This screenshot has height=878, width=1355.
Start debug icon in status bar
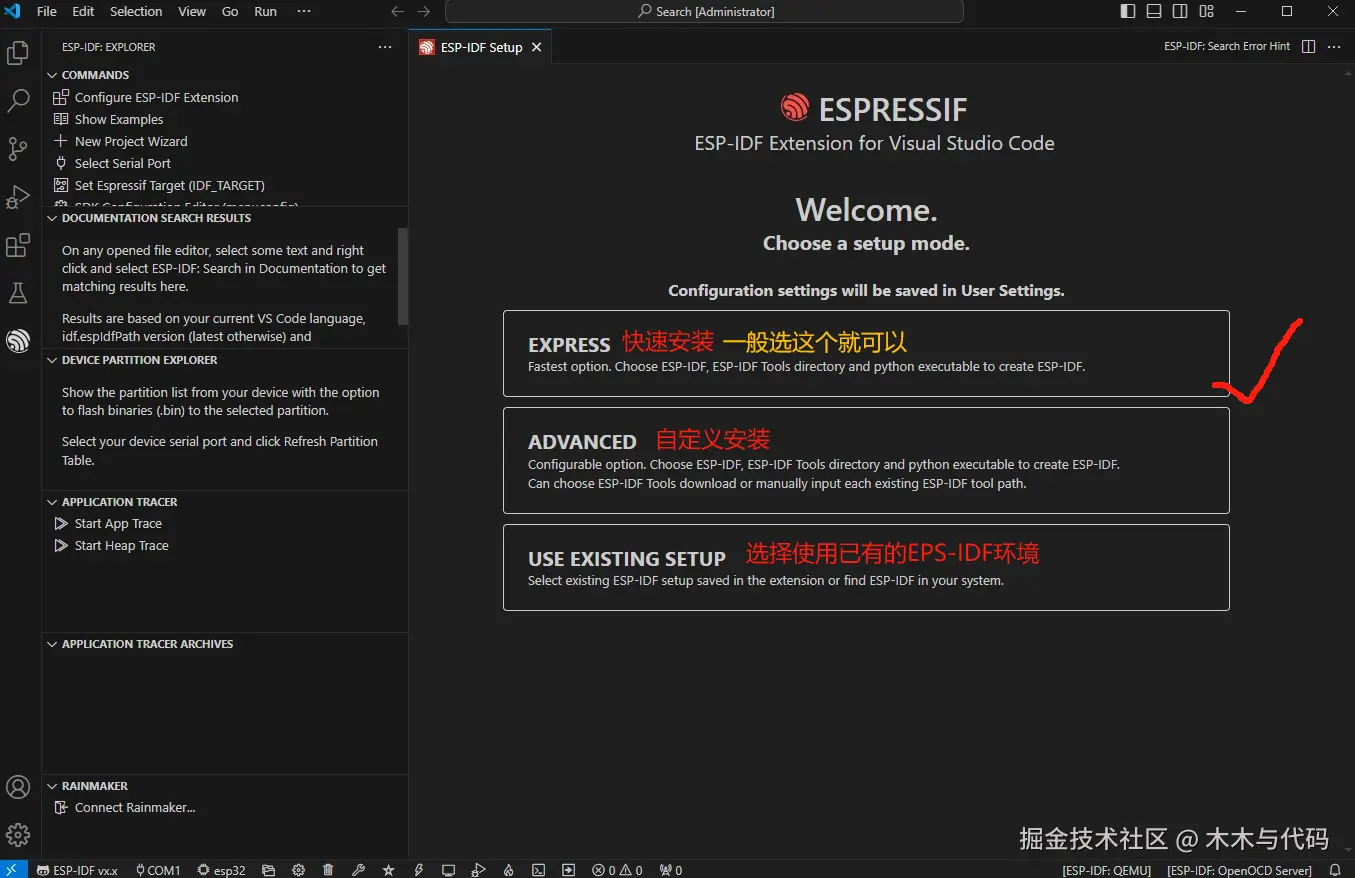click(478, 870)
